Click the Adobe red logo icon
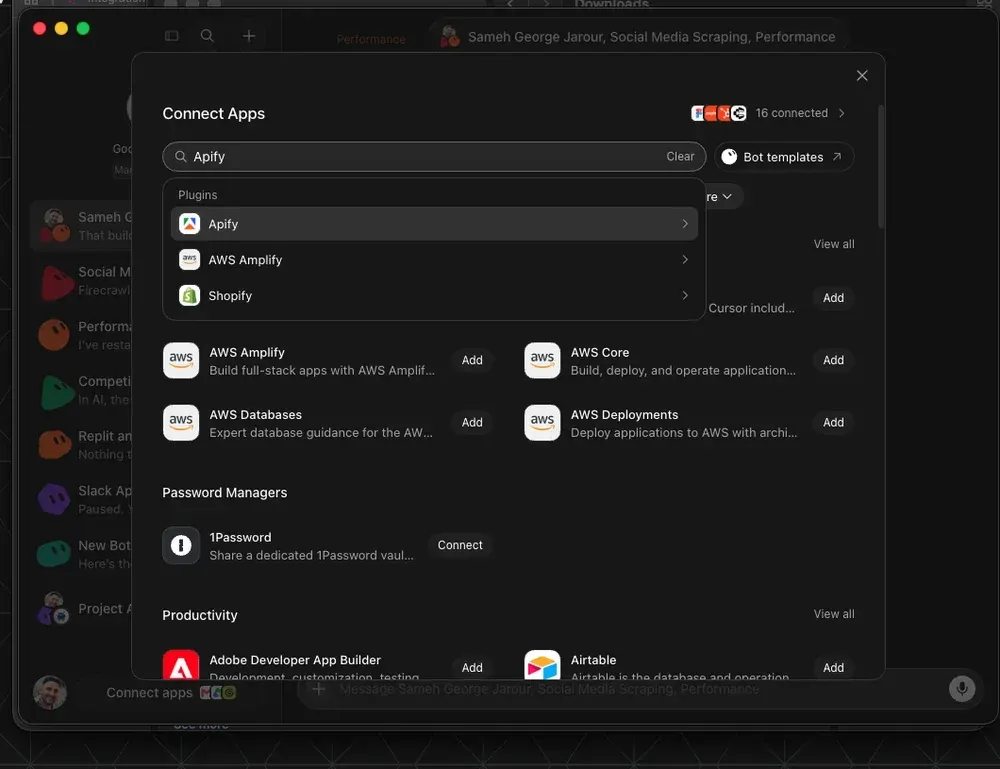Image resolution: width=1000 pixels, height=769 pixels. pos(181,664)
